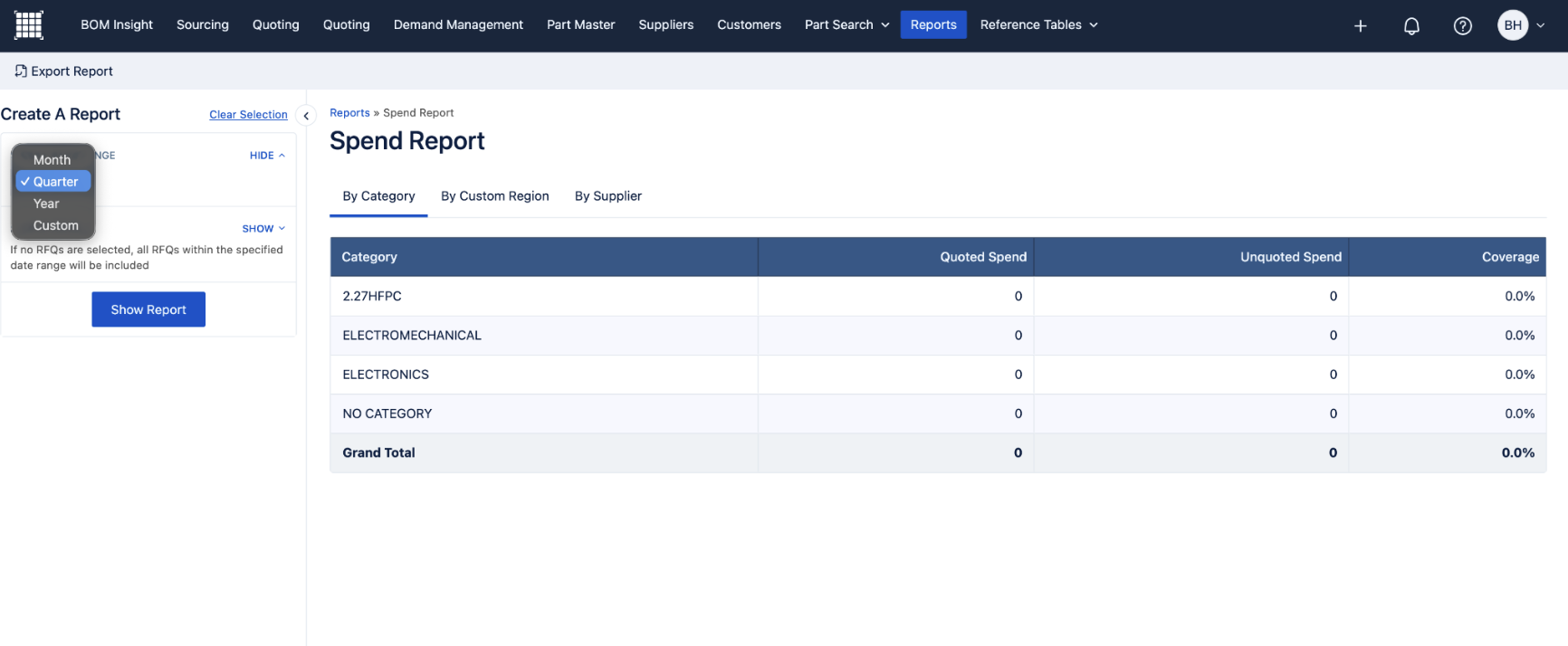The width and height of the screenshot is (1568, 646).
Task: Switch to the By Custom Region tab
Action: [x=494, y=196]
